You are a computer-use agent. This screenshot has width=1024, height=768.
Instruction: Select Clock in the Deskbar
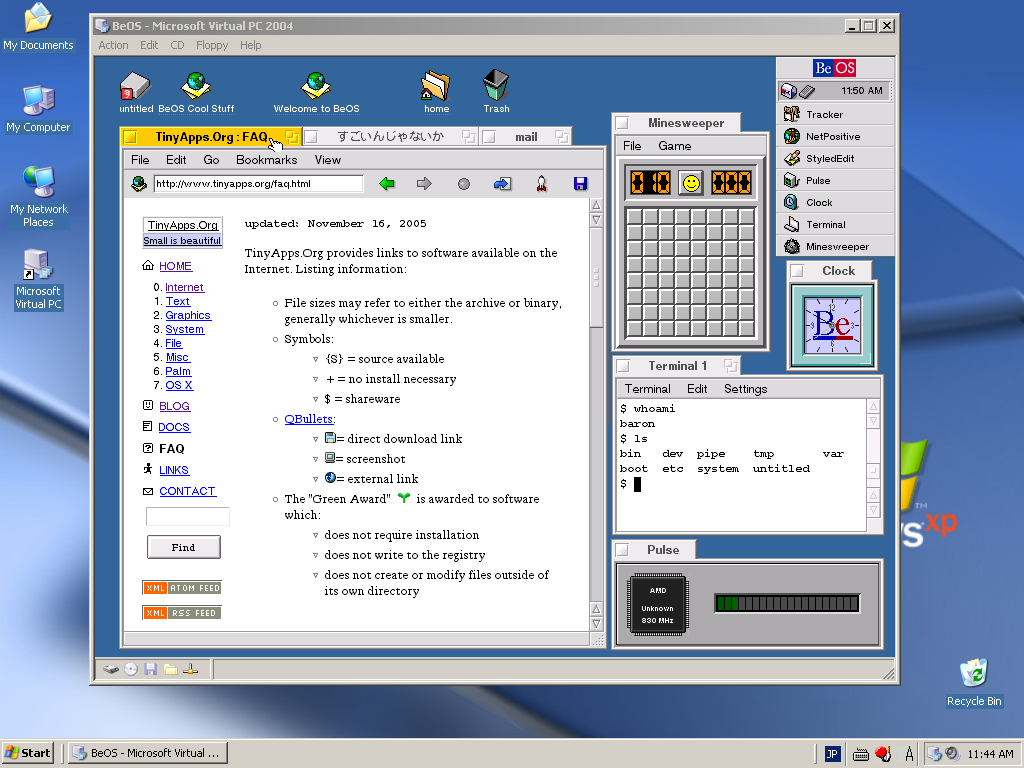point(835,202)
